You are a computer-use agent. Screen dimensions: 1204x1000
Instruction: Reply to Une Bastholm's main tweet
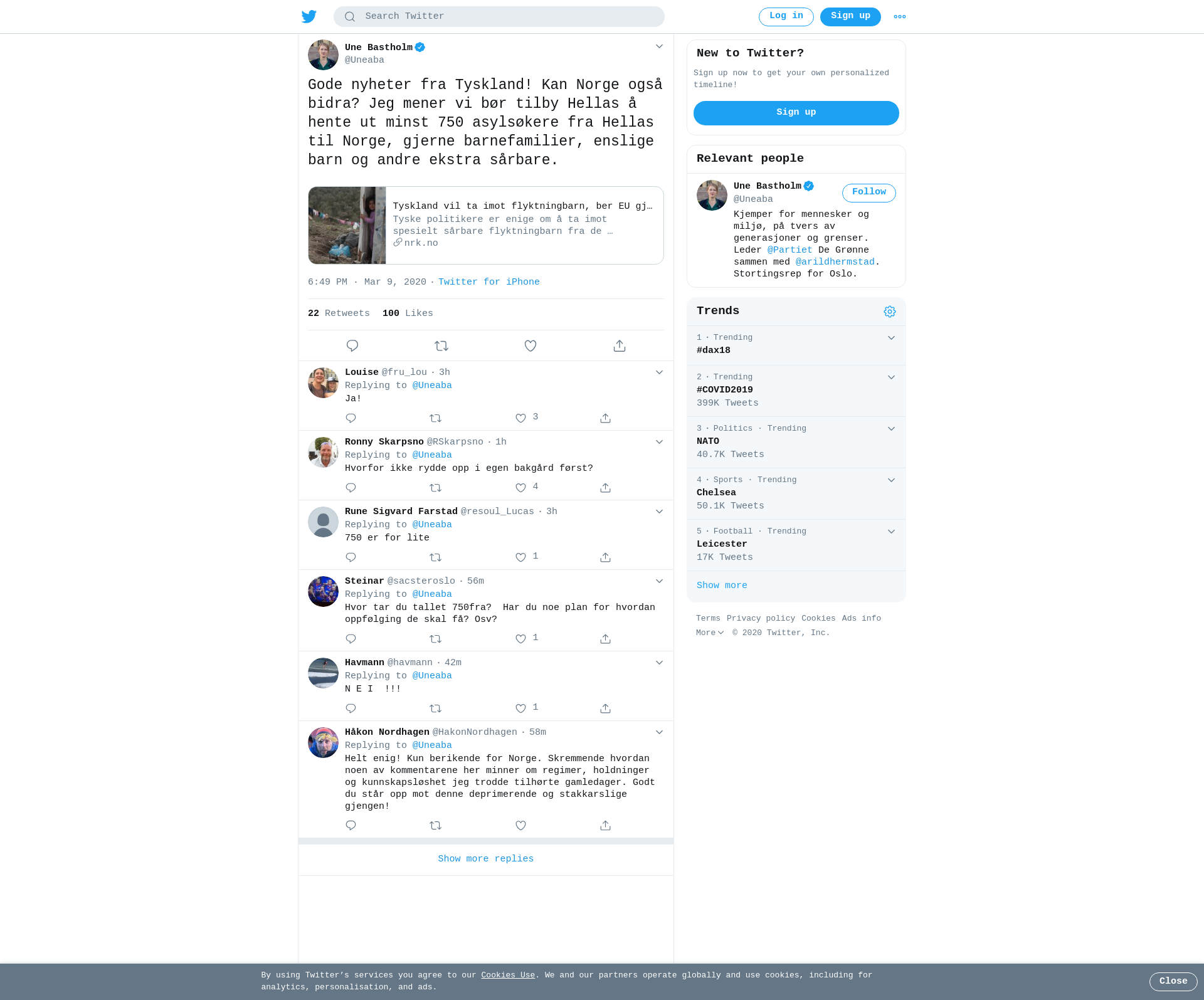coord(352,345)
